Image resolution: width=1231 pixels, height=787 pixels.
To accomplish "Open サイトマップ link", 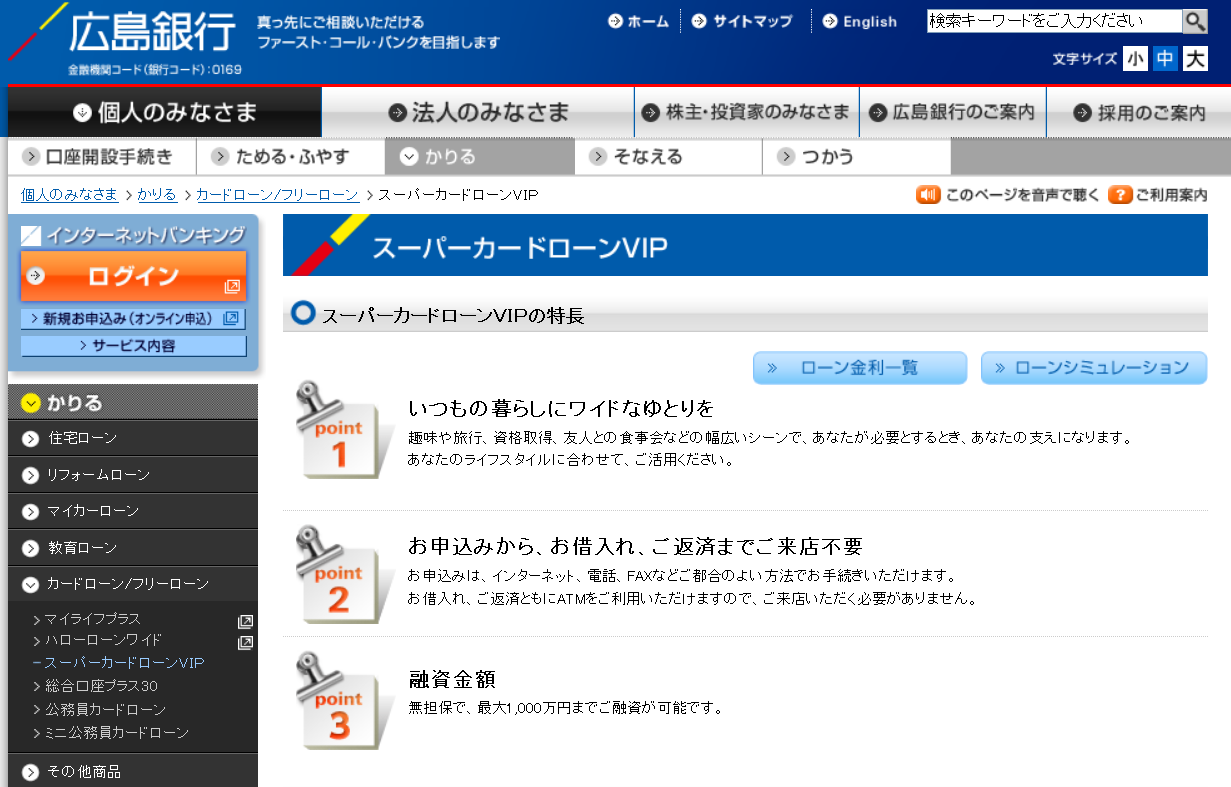I will pos(752,21).
